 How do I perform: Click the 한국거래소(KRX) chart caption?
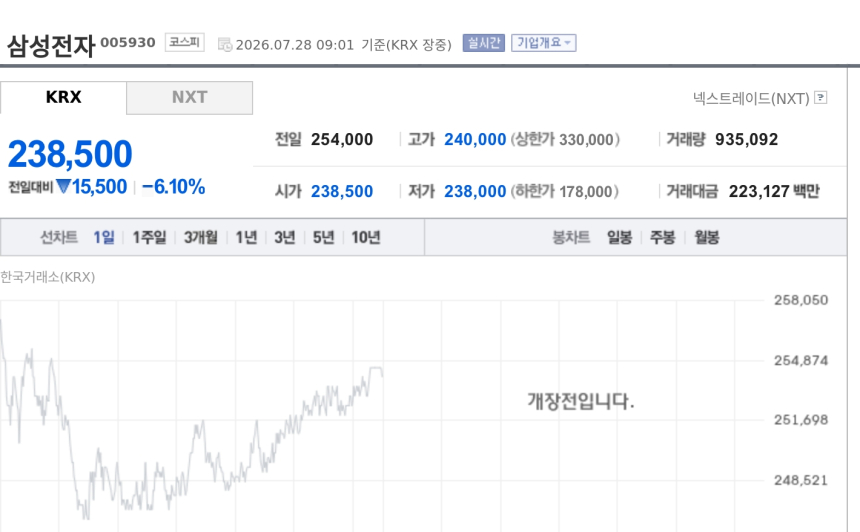(x=48, y=277)
